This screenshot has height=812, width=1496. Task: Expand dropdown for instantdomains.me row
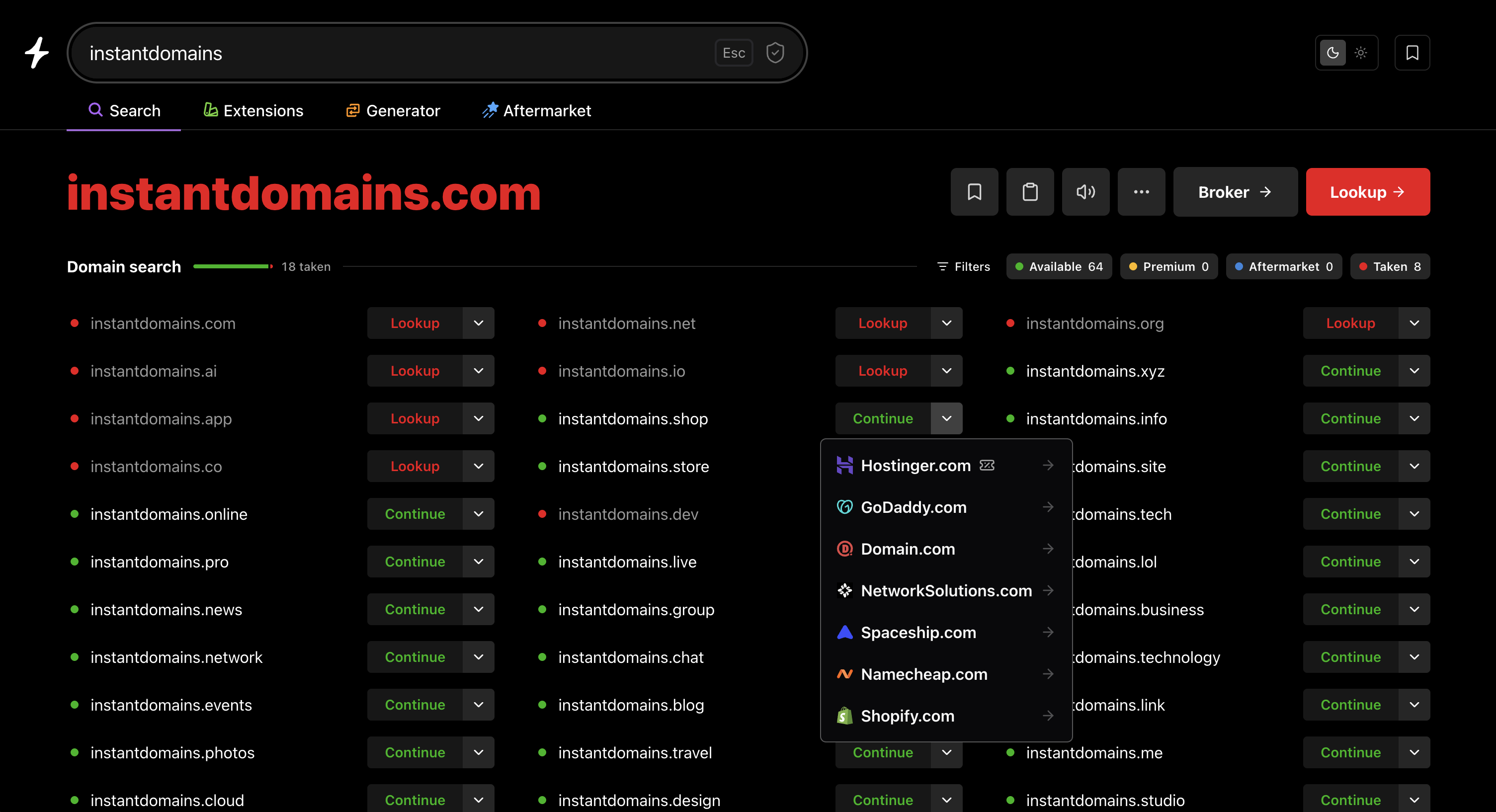click(x=1414, y=752)
